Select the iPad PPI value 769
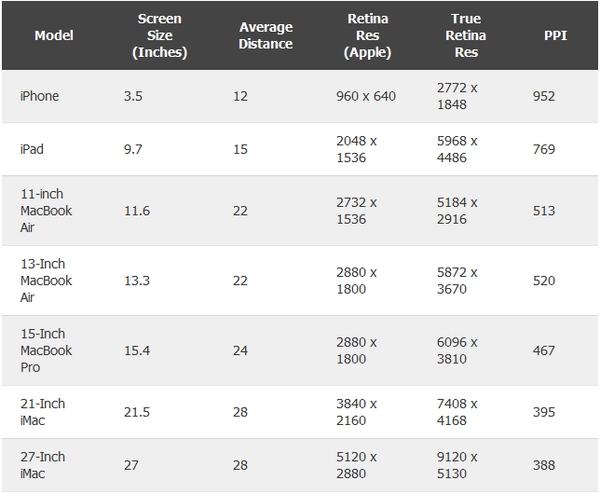The image size is (600, 494). coord(545,148)
